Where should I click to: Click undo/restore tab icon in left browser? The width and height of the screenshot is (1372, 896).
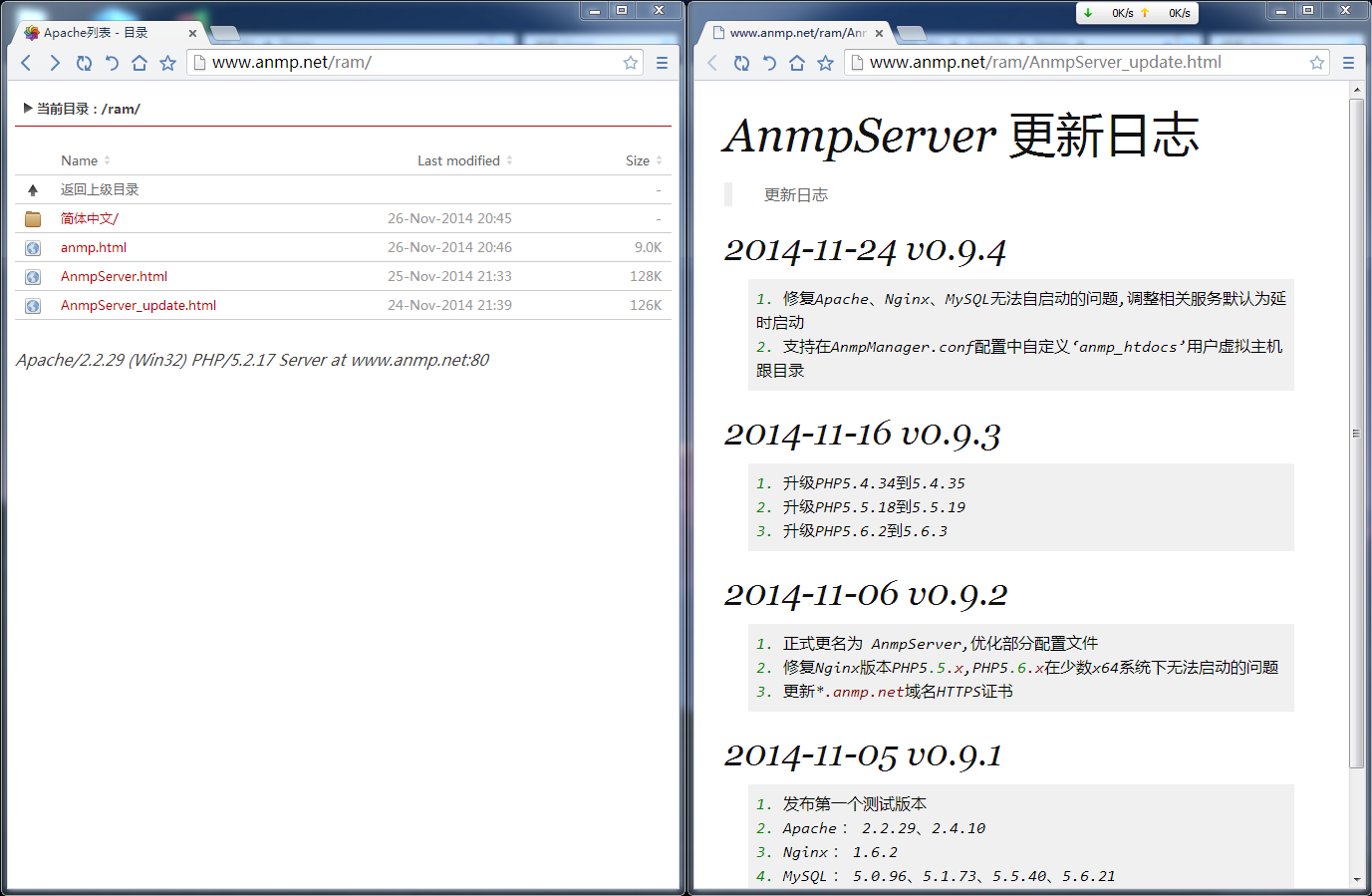point(112,63)
